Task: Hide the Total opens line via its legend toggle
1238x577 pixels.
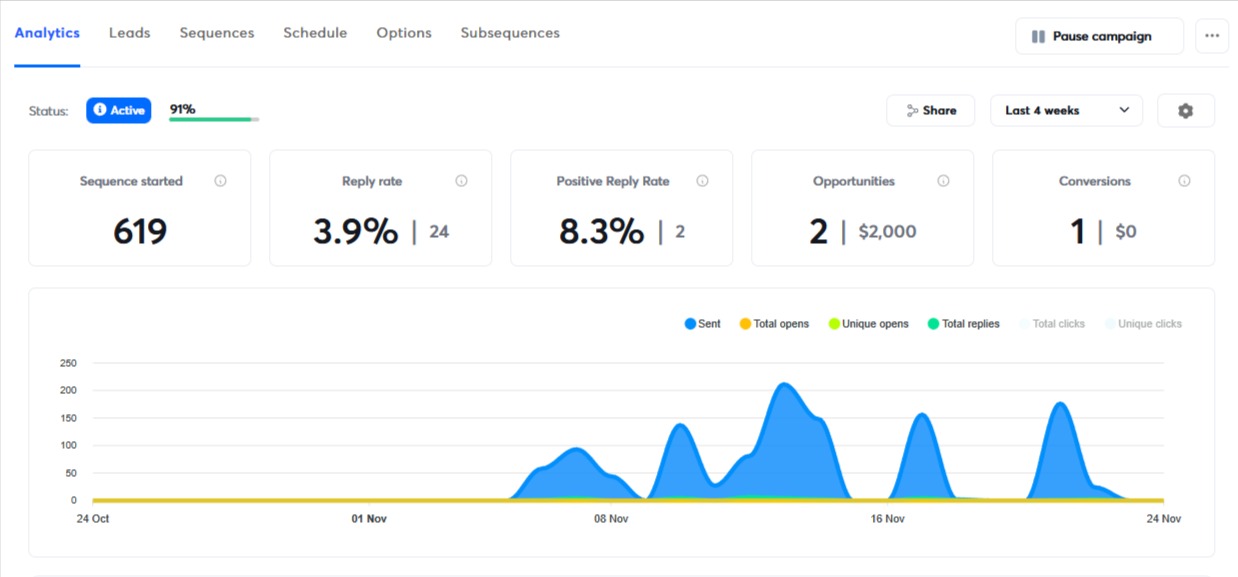Action: (775, 323)
